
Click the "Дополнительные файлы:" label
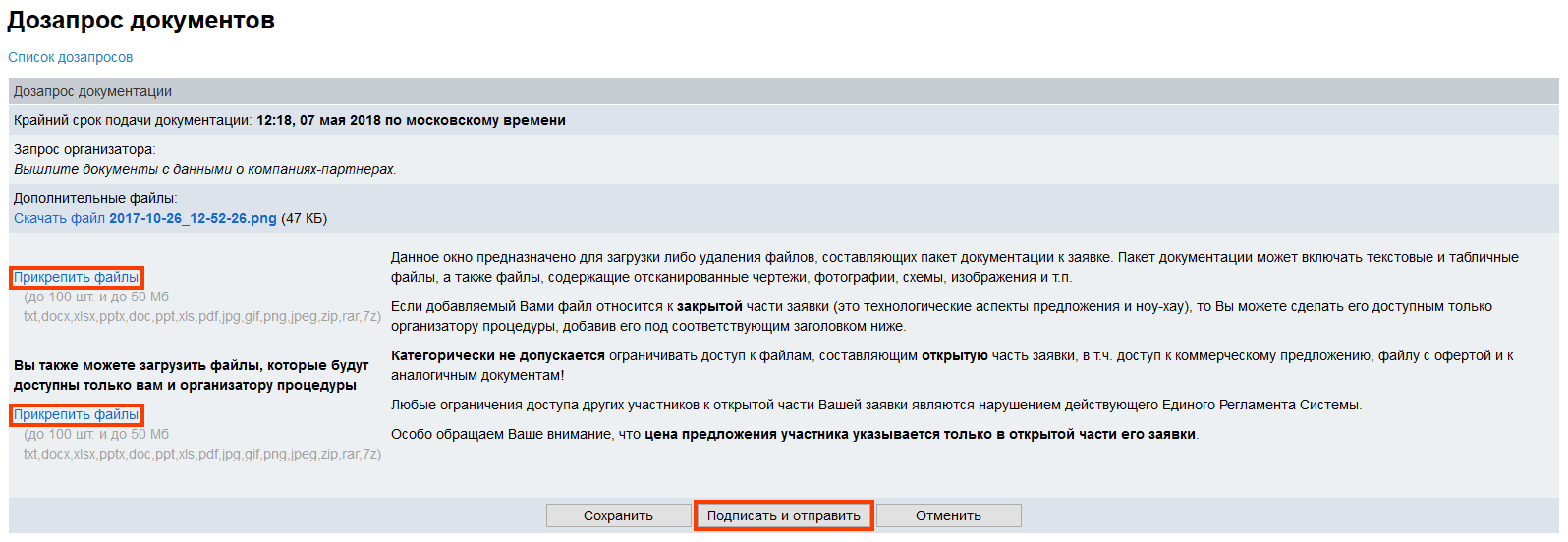(x=95, y=198)
